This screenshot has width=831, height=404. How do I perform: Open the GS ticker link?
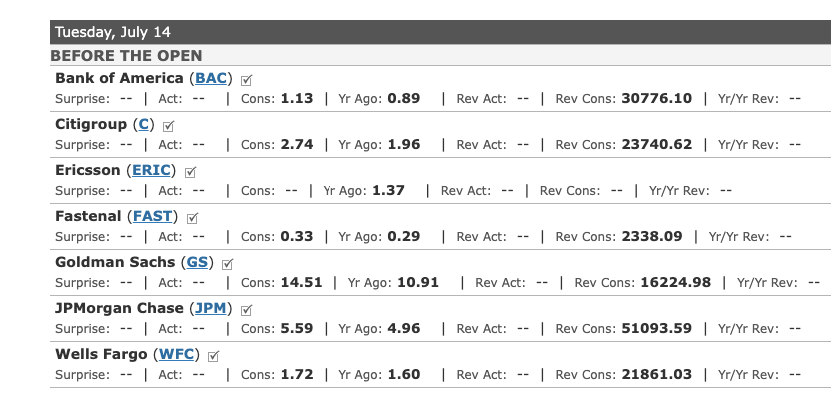197,262
